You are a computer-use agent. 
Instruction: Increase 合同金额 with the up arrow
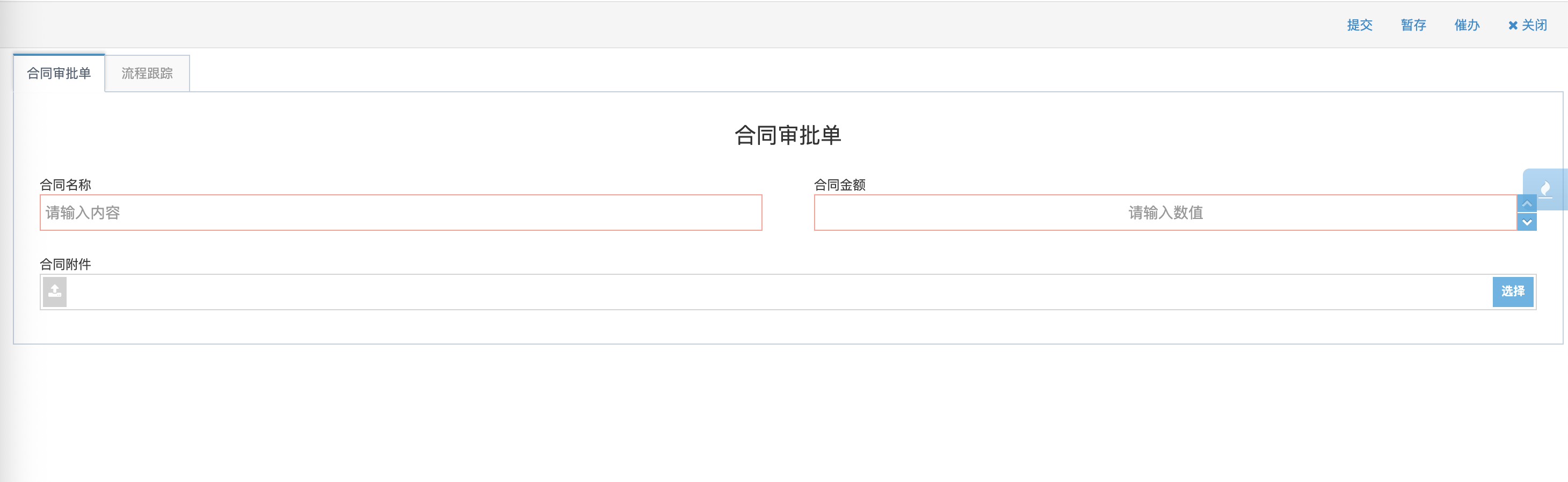(x=1527, y=203)
